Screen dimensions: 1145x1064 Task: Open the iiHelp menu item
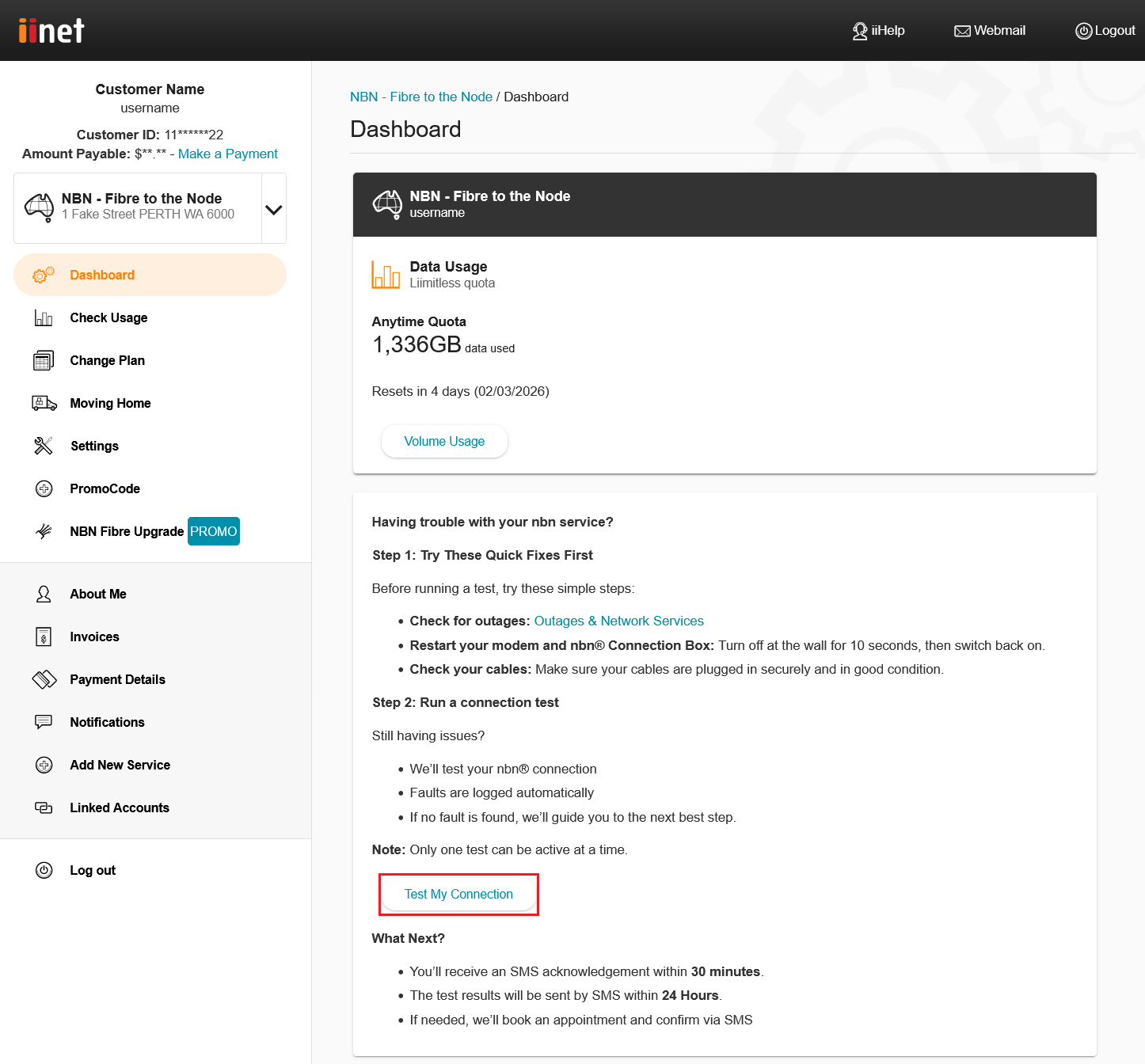pos(878,30)
